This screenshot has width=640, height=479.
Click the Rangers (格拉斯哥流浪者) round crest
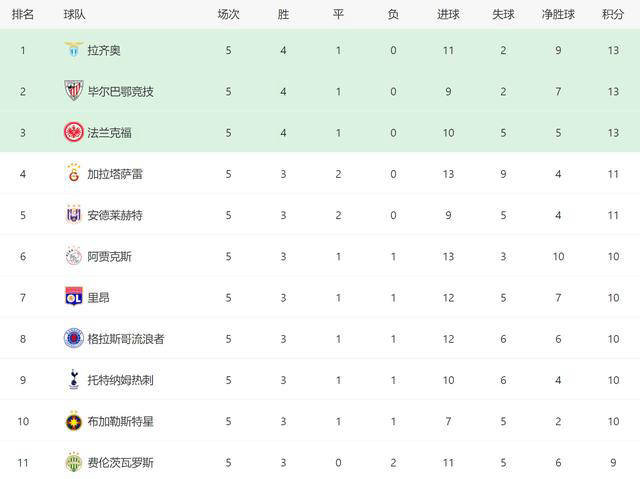[x=73, y=338]
